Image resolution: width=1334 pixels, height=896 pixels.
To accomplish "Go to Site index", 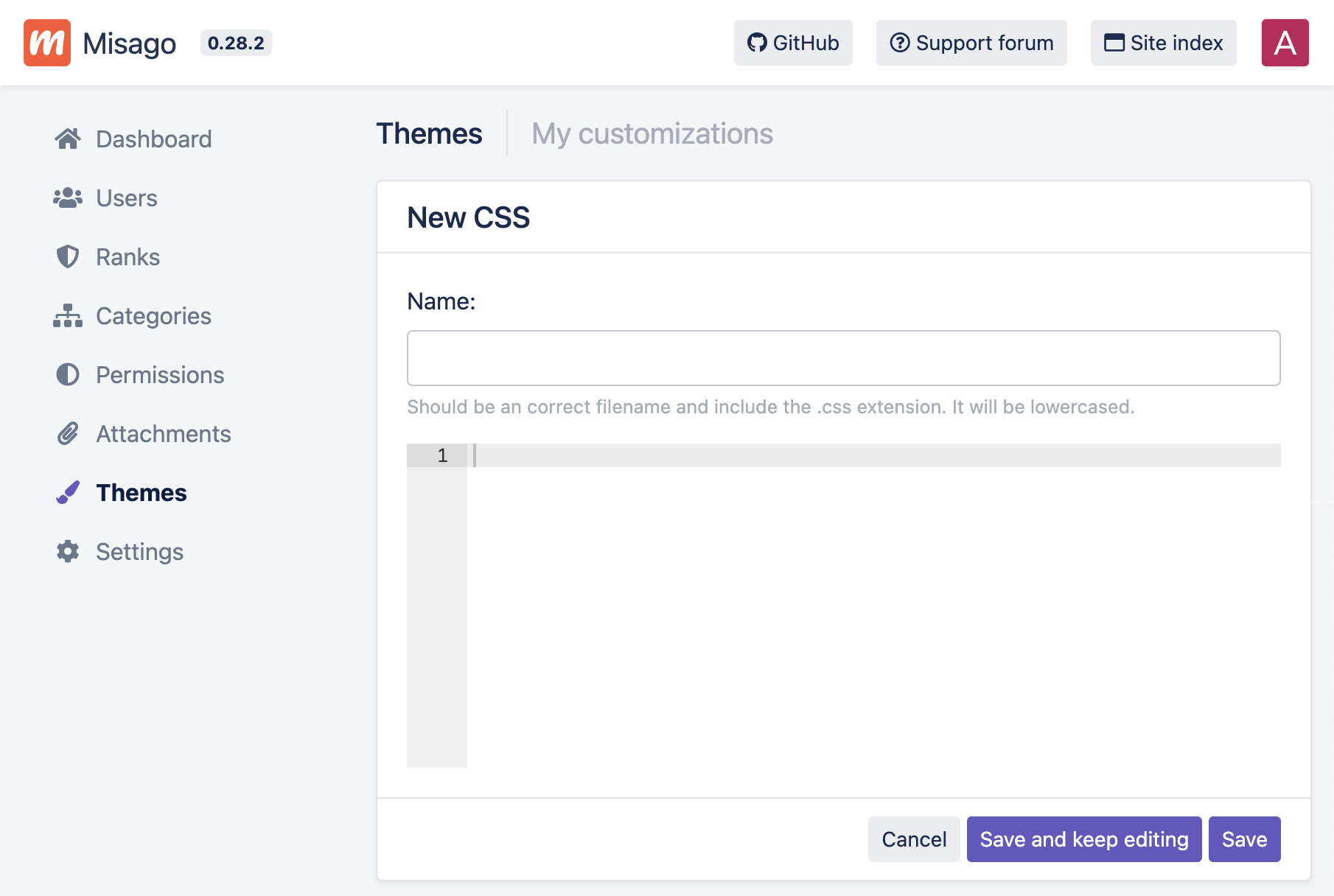I will pos(1163,43).
